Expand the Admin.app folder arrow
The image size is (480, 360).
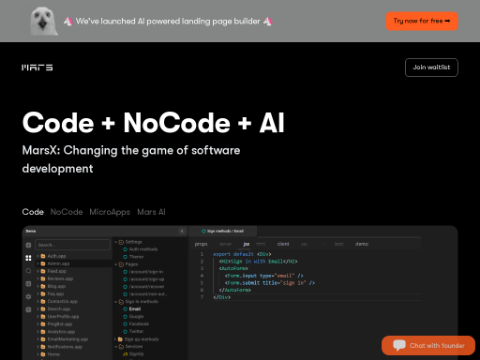click(x=38, y=264)
